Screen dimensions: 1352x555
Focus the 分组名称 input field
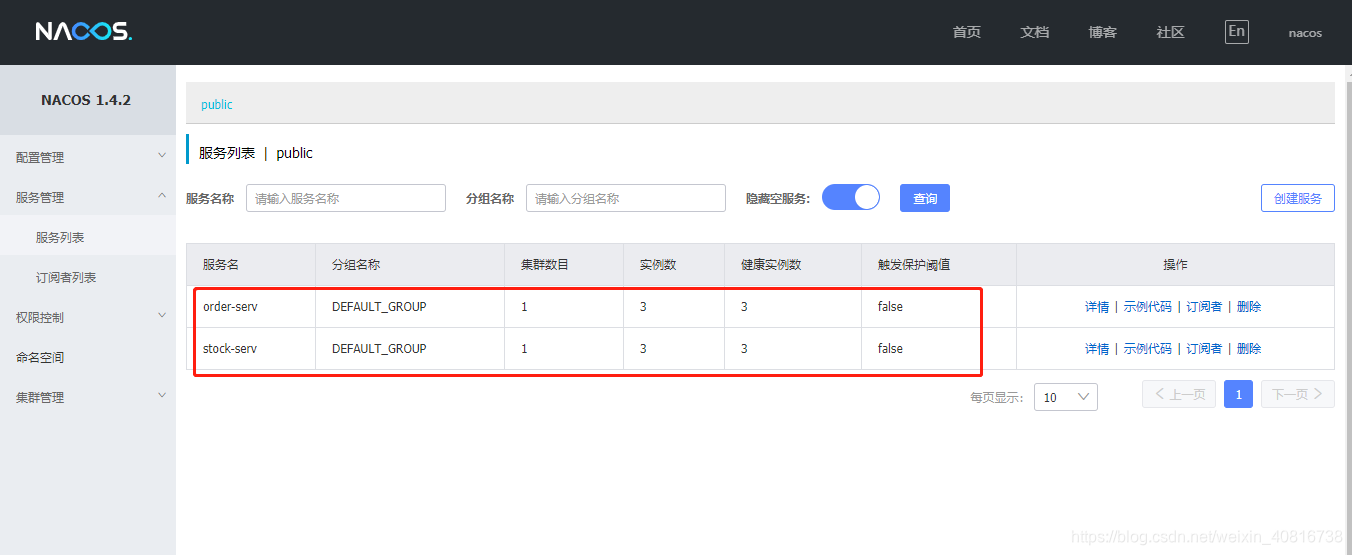point(625,198)
